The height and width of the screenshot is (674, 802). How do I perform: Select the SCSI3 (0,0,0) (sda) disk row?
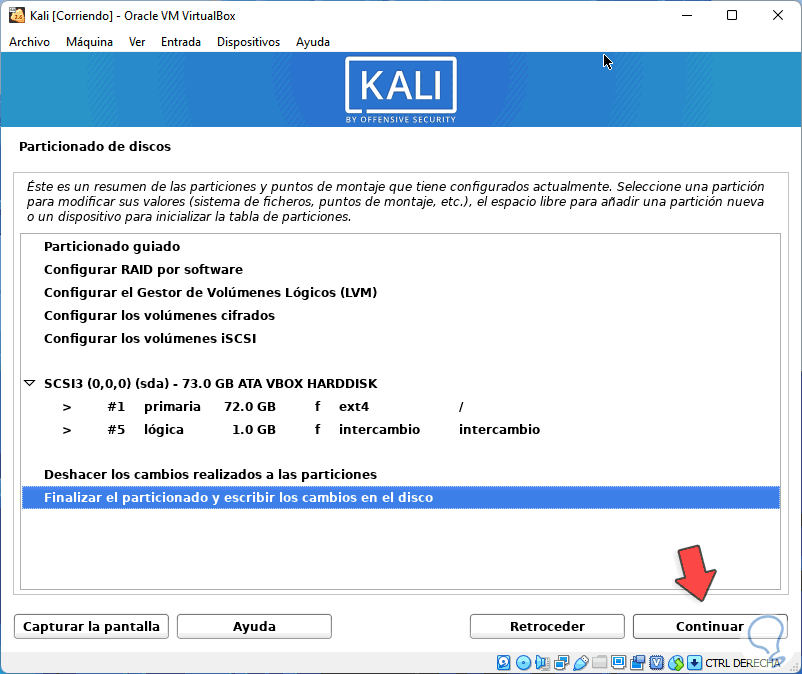tap(400, 384)
